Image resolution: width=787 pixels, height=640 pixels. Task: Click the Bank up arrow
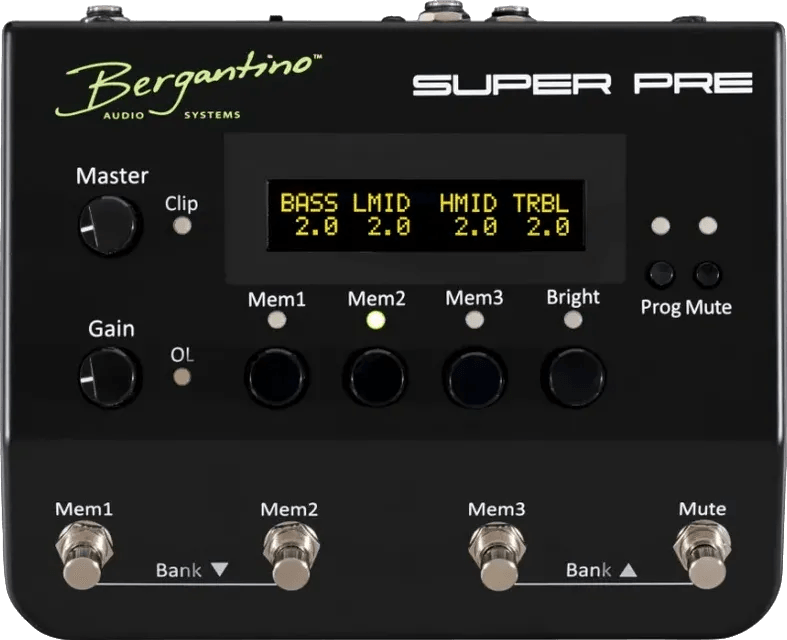[x=628, y=570]
